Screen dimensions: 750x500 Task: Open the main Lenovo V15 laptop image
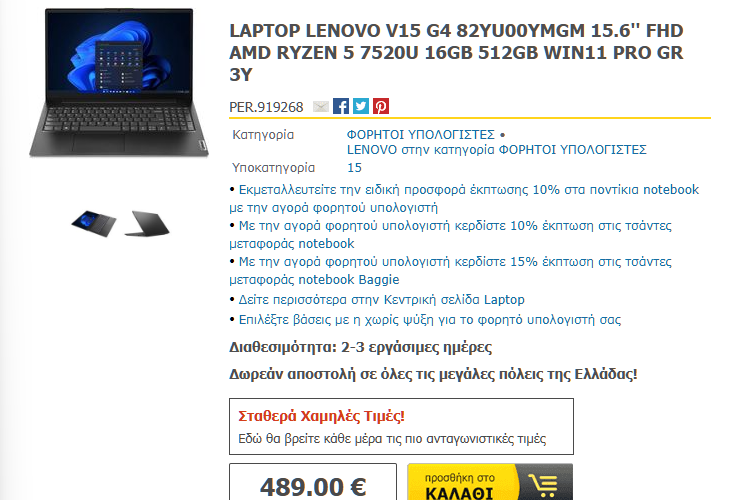click(x=119, y=83)
